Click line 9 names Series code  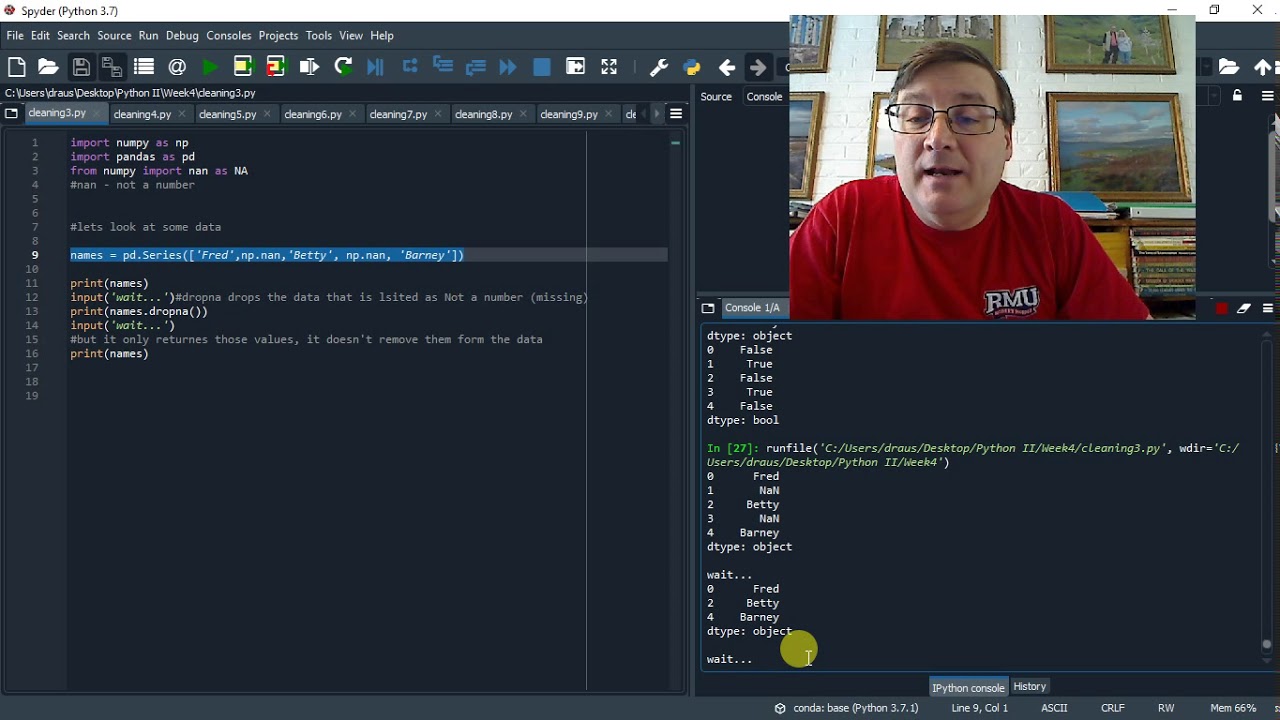click(x=267, y=255)
